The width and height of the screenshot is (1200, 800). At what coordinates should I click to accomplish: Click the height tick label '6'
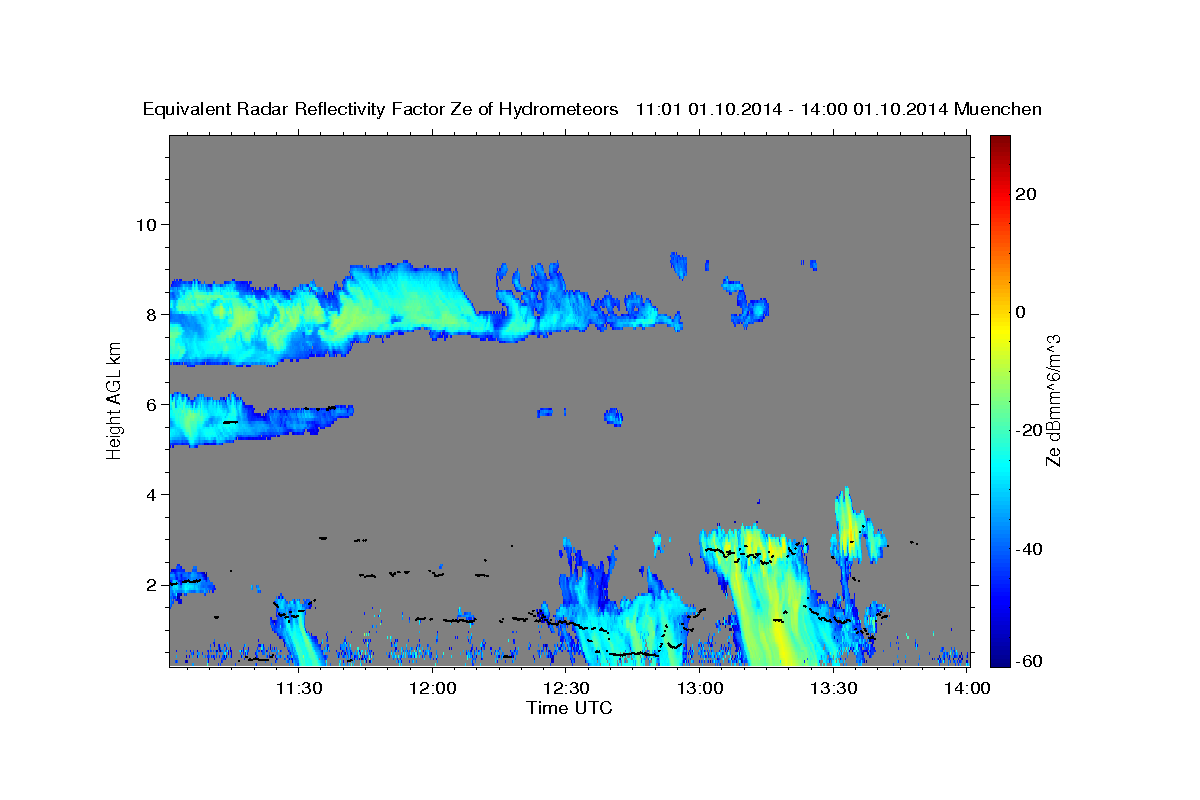point(151,405)
